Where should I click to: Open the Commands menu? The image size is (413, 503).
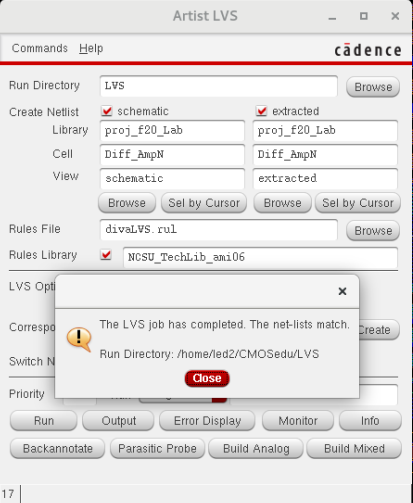click(x=40, y=48)
